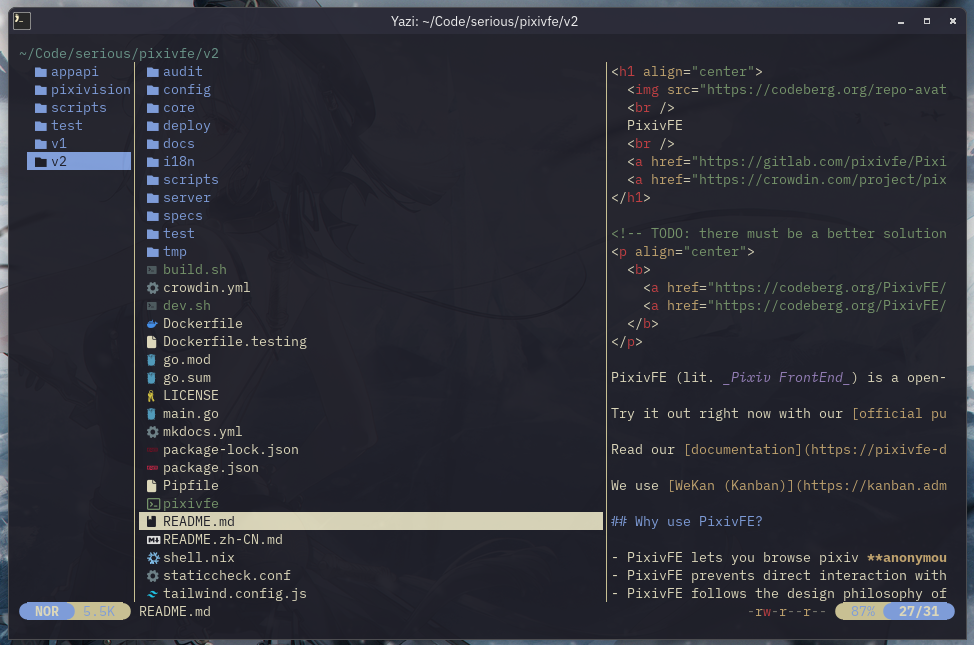Click the TODO comment line in preview
The width and height of the screenshot is (974, 645).
pos(779,234)
